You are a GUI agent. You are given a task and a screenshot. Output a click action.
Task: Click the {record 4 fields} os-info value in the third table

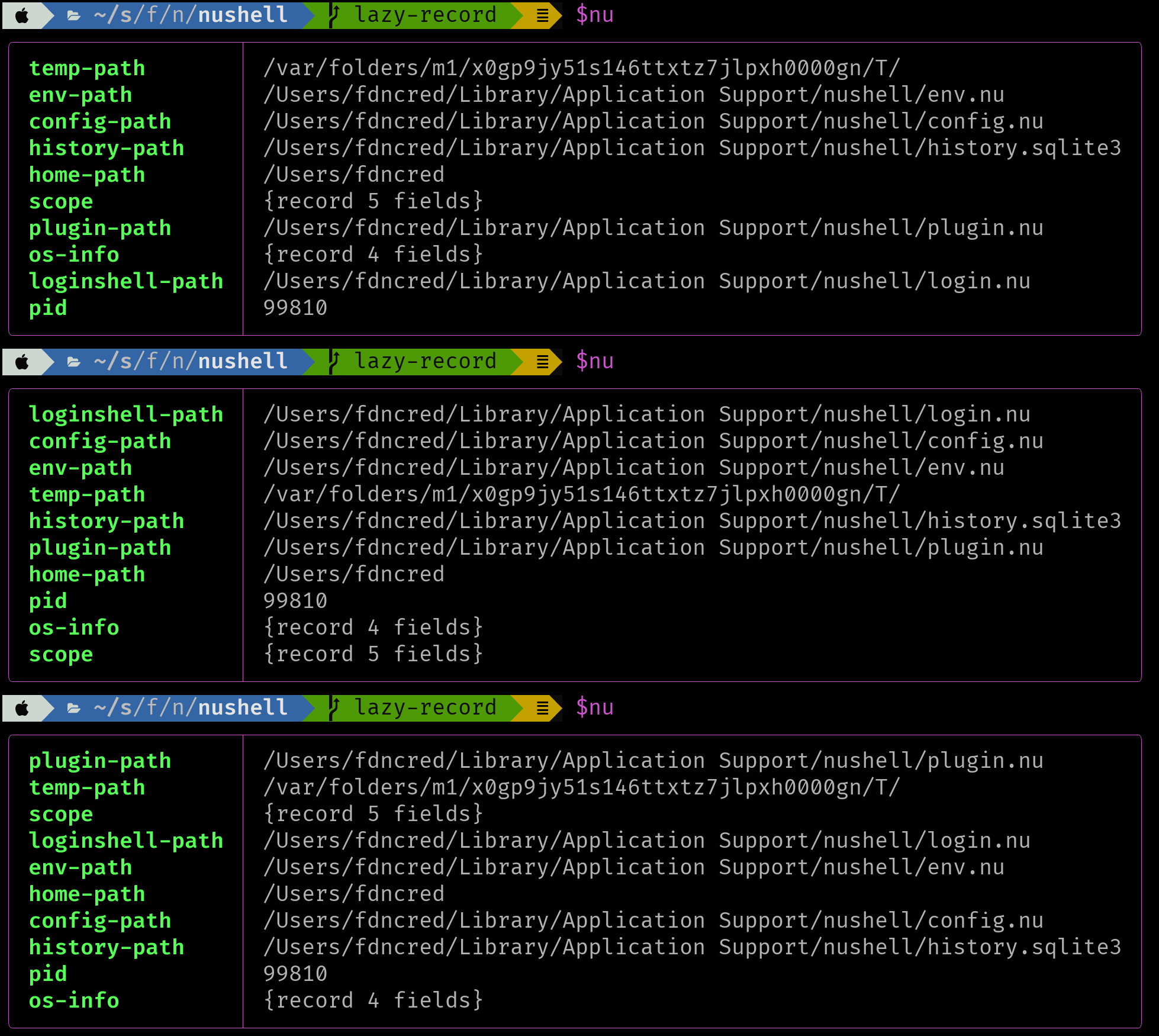tap(373, 1000)
